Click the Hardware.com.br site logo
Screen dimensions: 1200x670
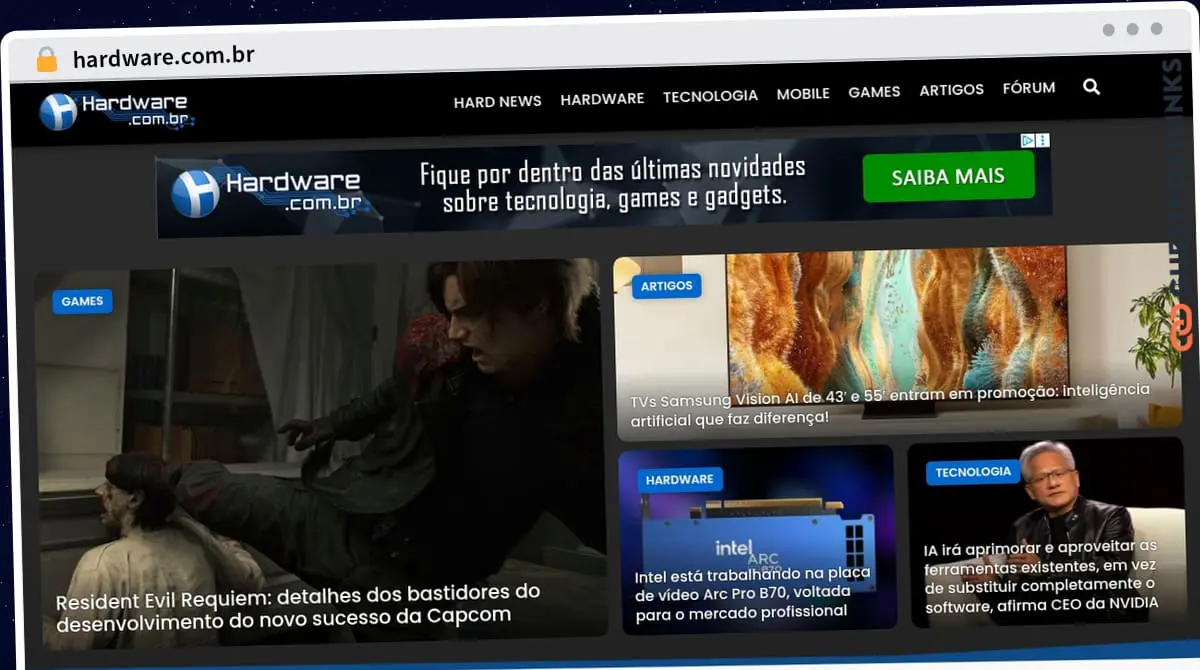coord(116,111)
